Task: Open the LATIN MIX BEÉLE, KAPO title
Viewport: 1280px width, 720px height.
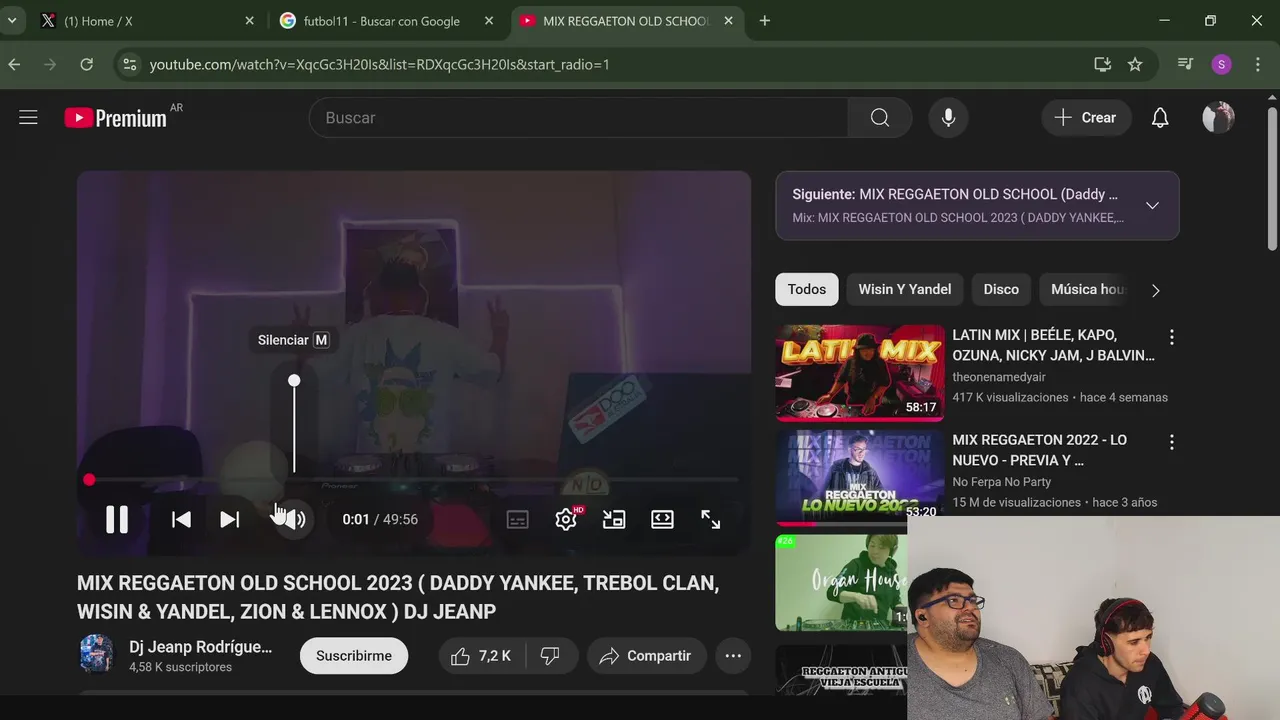Action: 1053,345
